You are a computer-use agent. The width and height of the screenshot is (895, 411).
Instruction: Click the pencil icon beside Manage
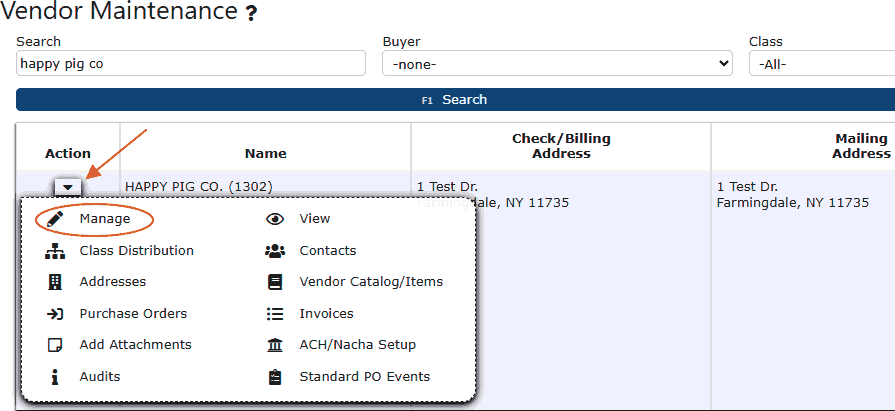point(56,219)
